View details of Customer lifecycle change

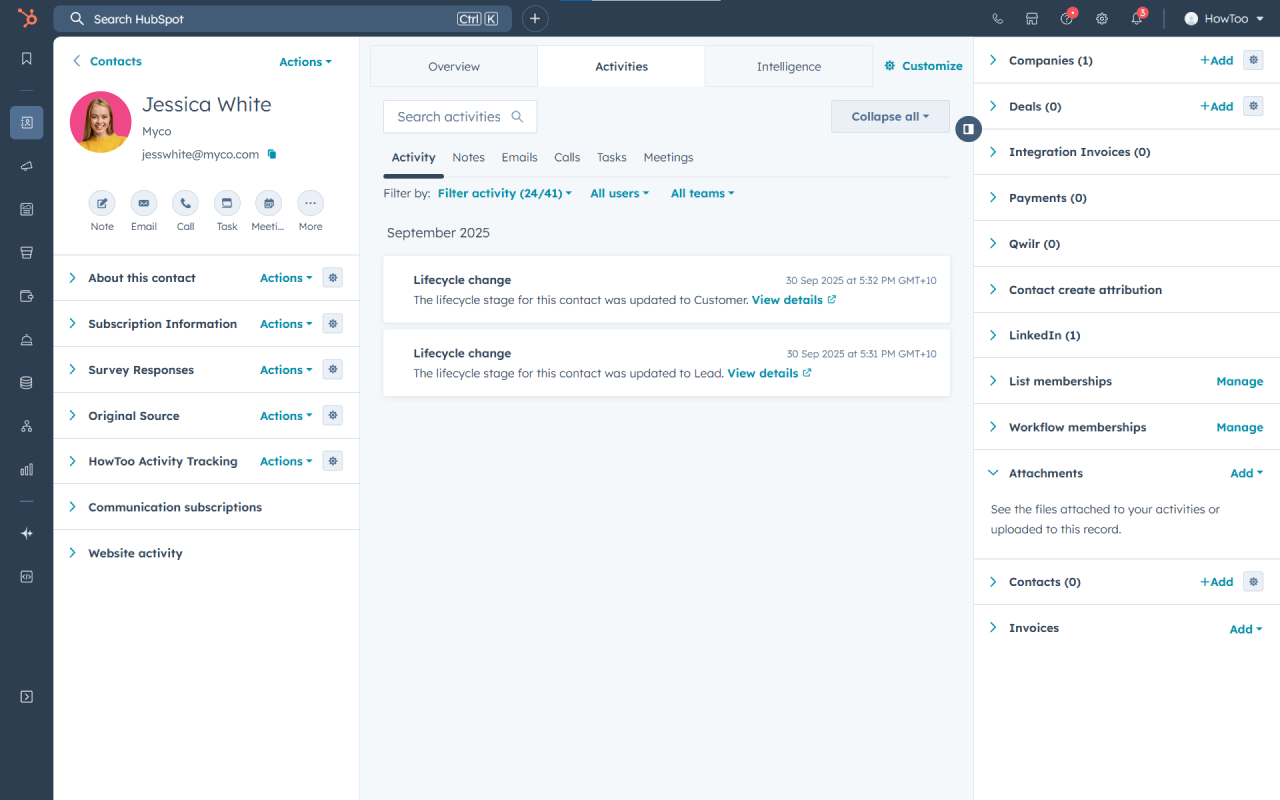(x=794, y=300)
